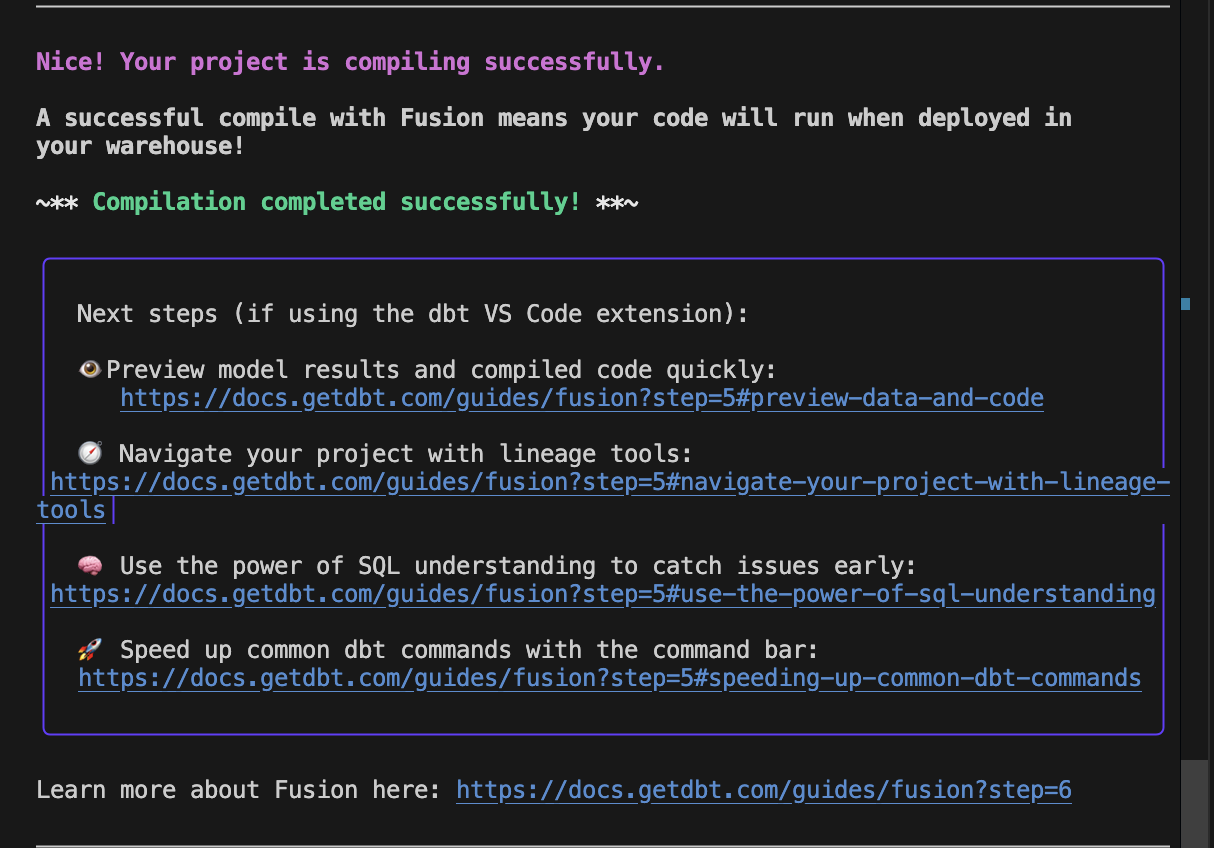Click the "Next steps" heading line
The width and height of the screenshot is (1214, 848).
[412, 314]
